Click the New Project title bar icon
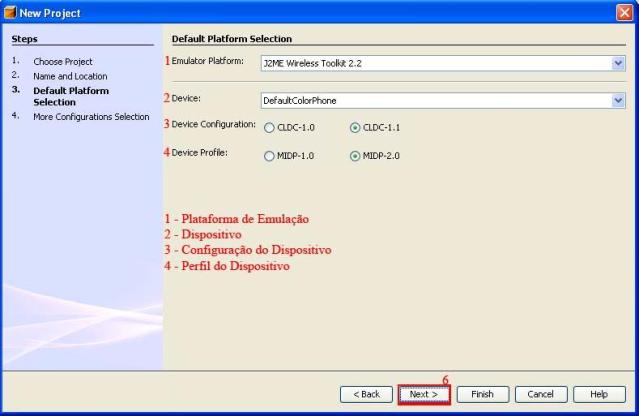639x416 pixels. pos(10,13)
